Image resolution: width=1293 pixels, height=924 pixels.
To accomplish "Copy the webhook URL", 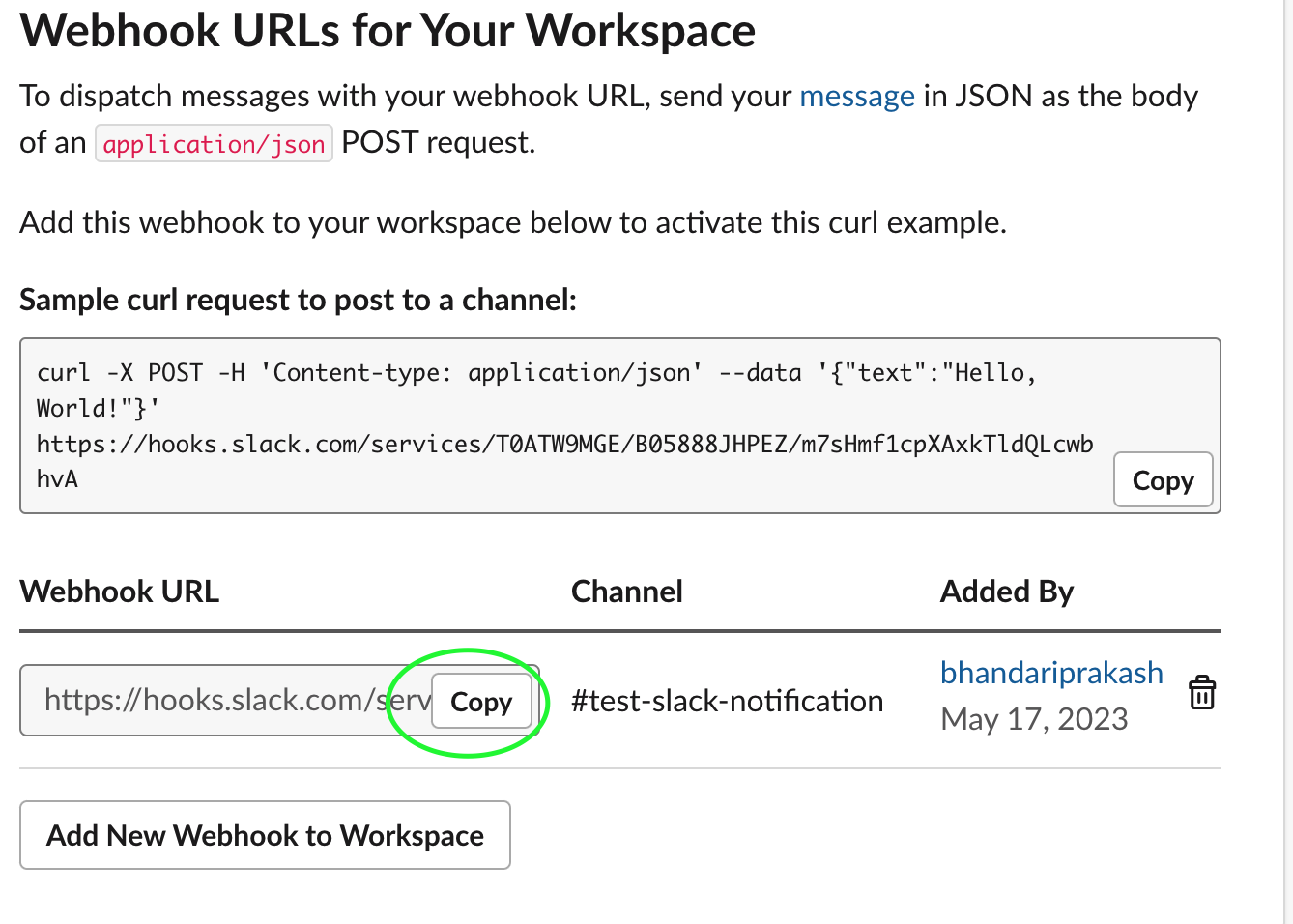I will (481, 702).
